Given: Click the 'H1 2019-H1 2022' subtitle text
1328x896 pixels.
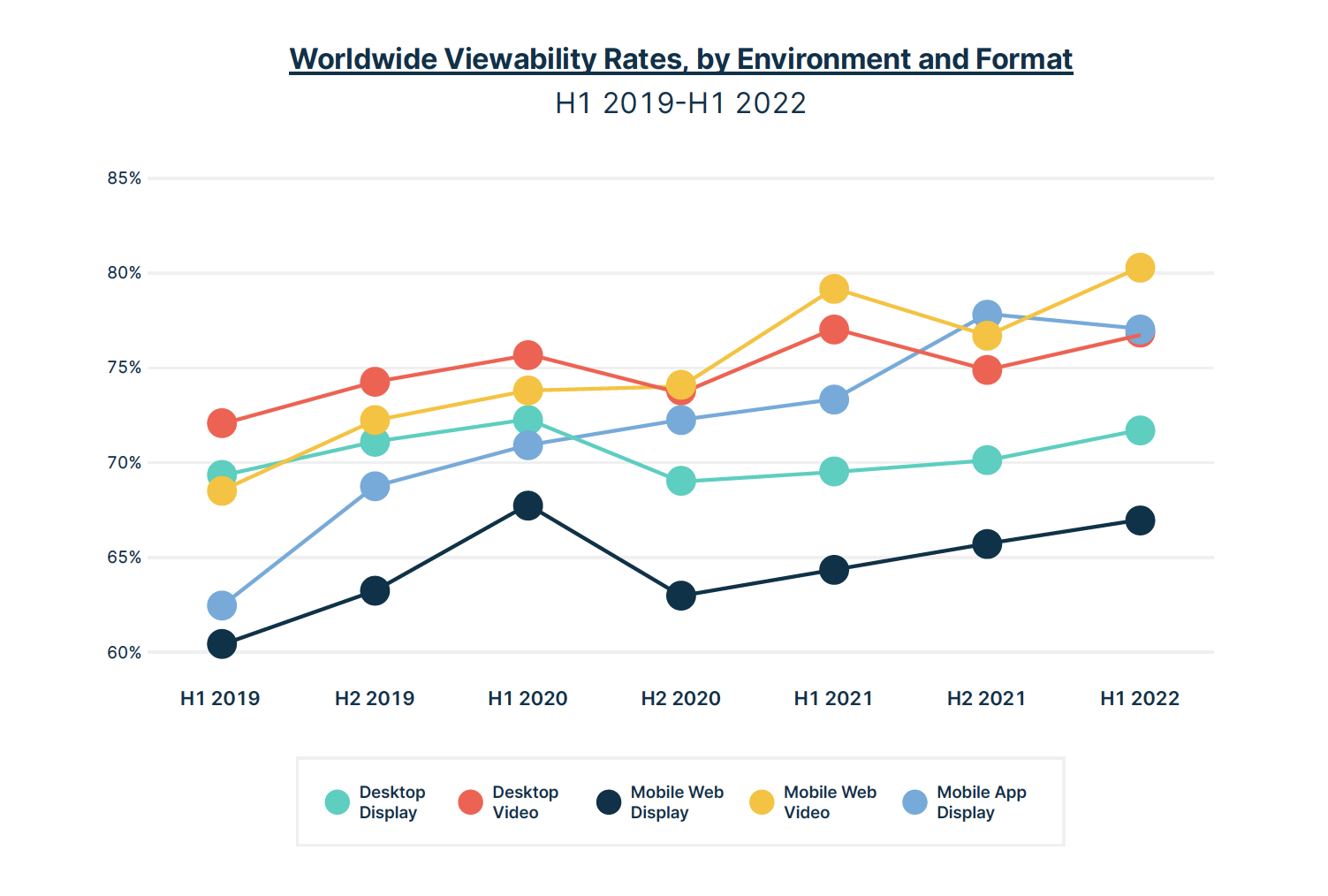Looking at the screenshot, I should (x=680, y=103).
